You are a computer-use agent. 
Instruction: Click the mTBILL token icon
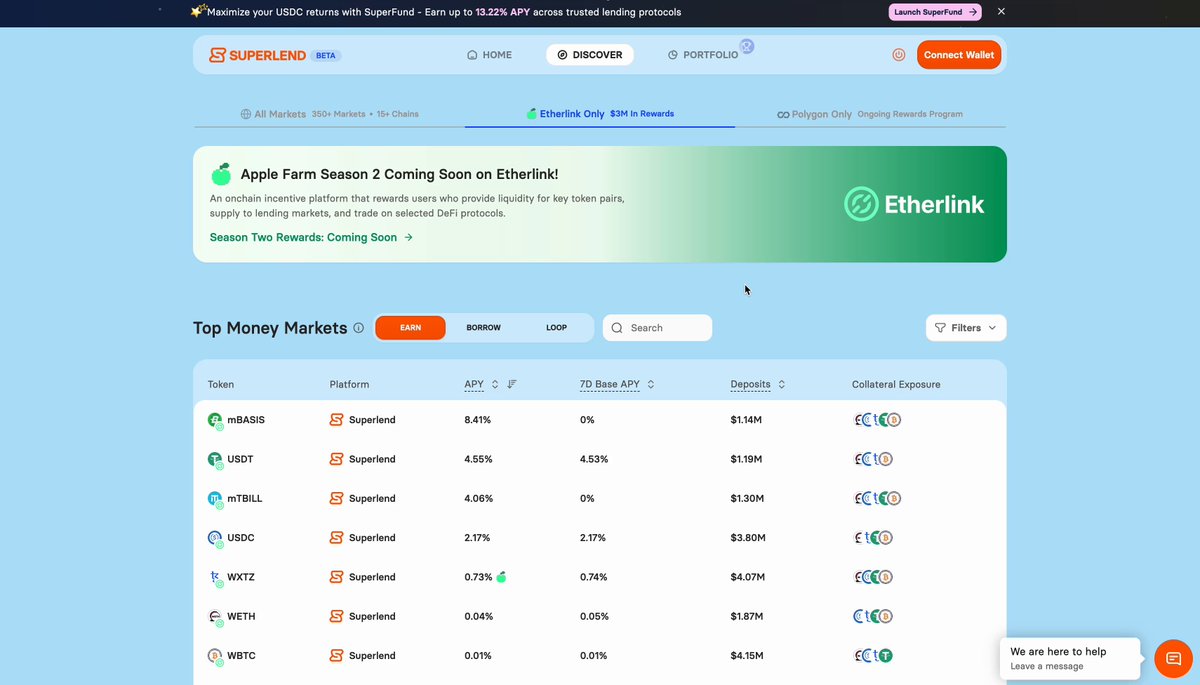coord(215,498)
